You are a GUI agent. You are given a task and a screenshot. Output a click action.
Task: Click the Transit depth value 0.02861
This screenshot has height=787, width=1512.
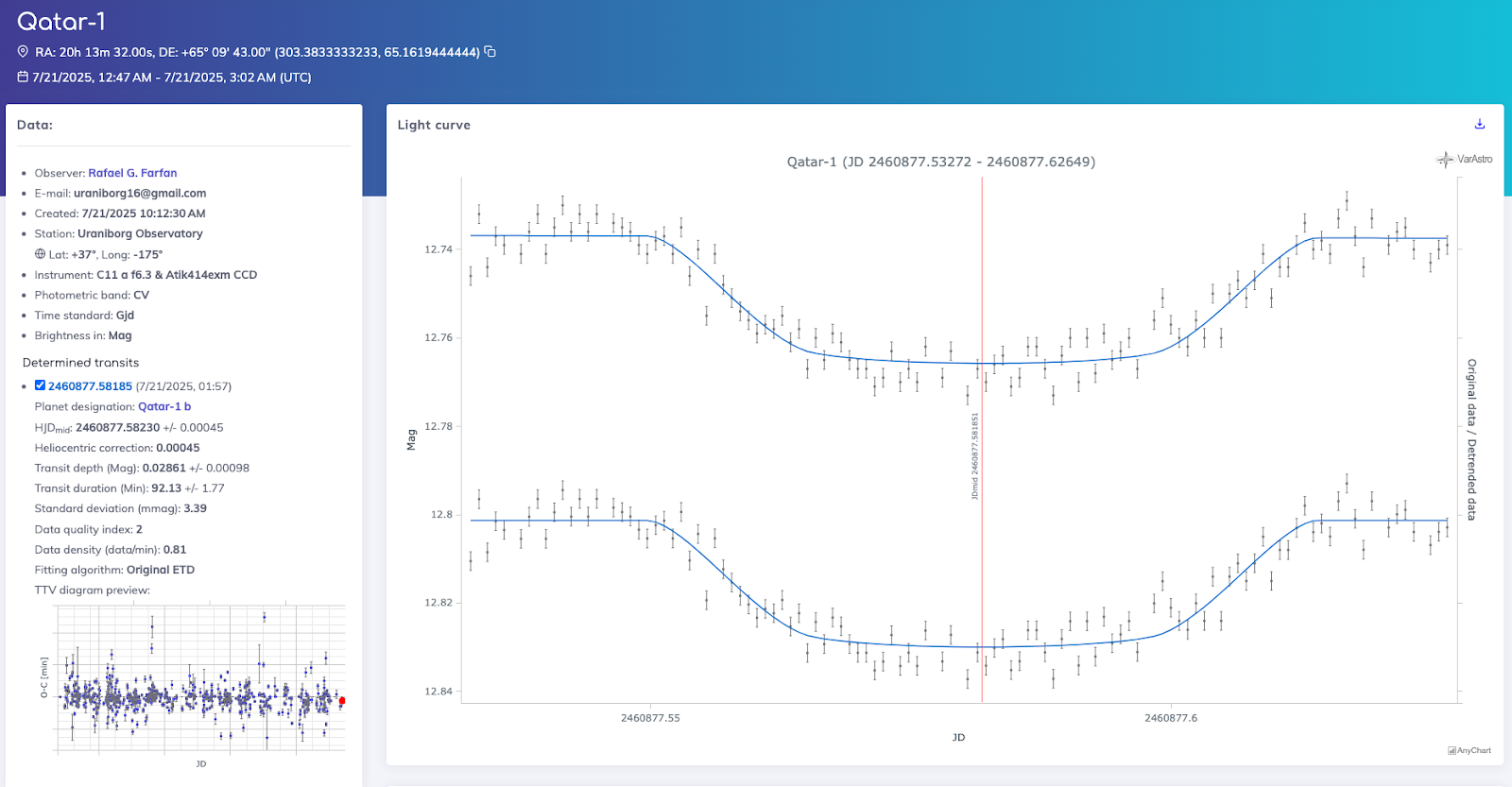tap(164, 468)
